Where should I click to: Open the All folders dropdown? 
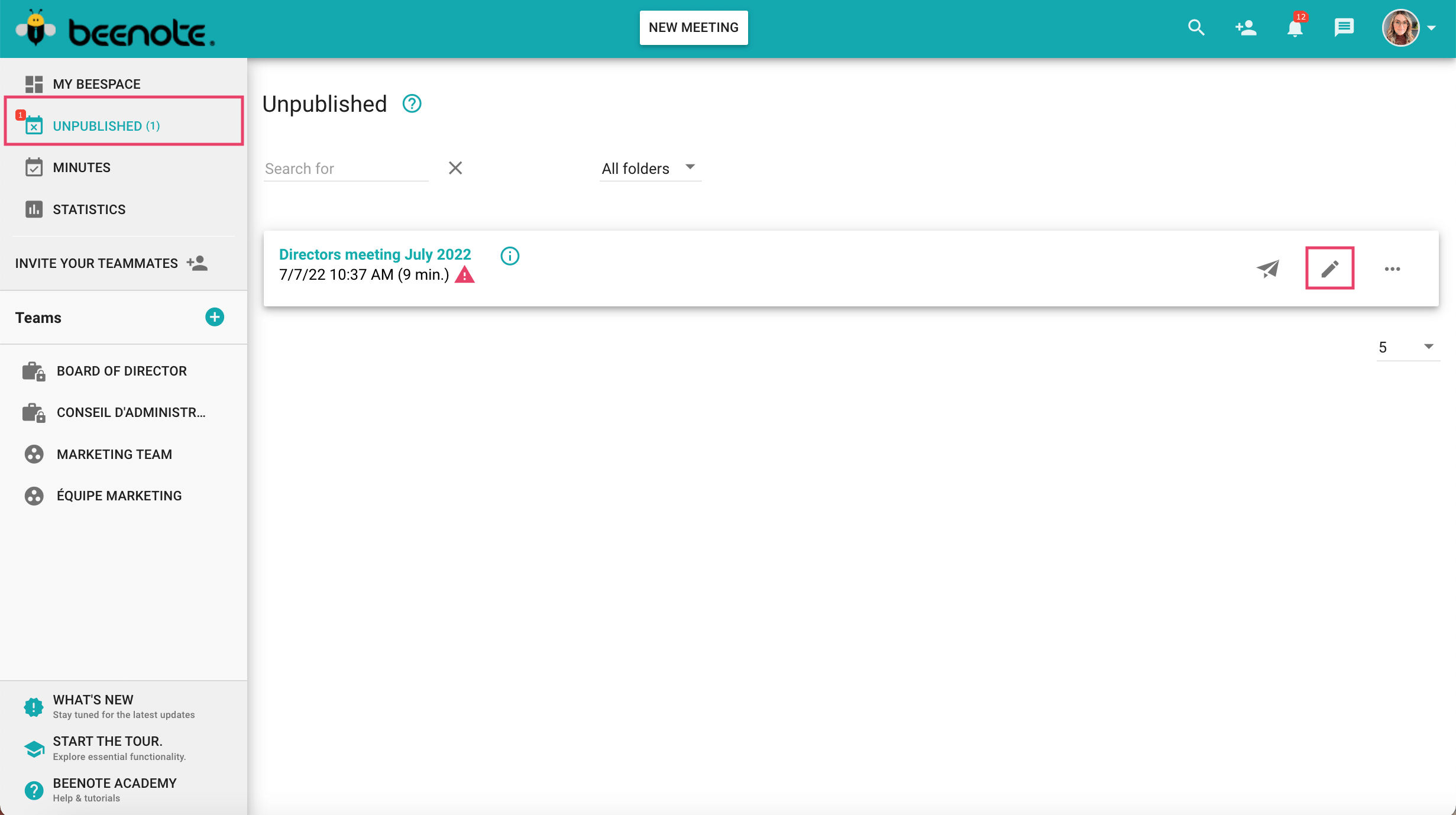650,169
